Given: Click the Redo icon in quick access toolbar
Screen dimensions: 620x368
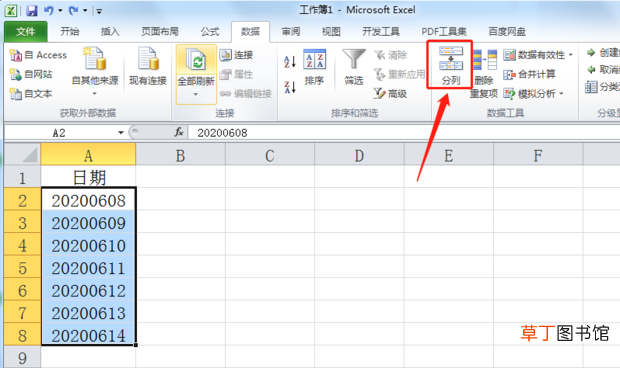Looking at the screenshot, I should [74, 11].
